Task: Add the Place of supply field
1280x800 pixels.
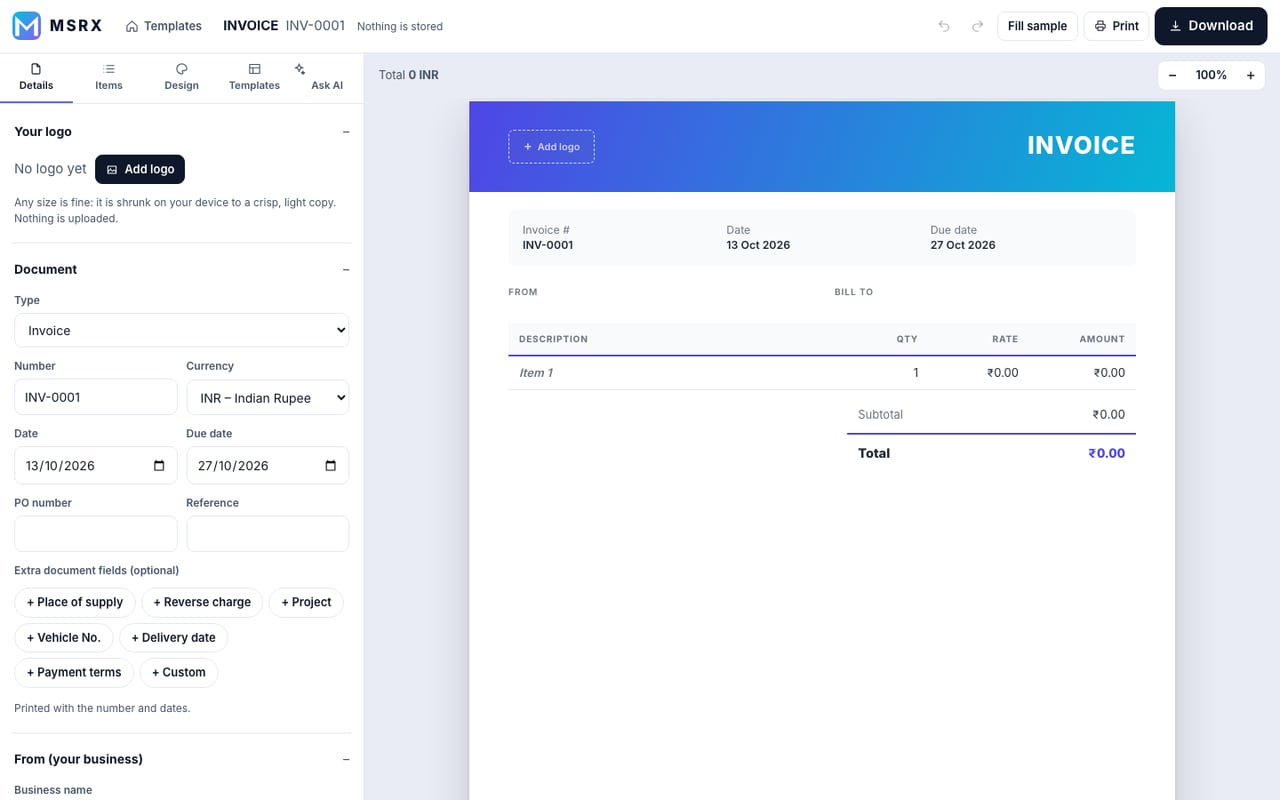Action: (x=75, y=602)
